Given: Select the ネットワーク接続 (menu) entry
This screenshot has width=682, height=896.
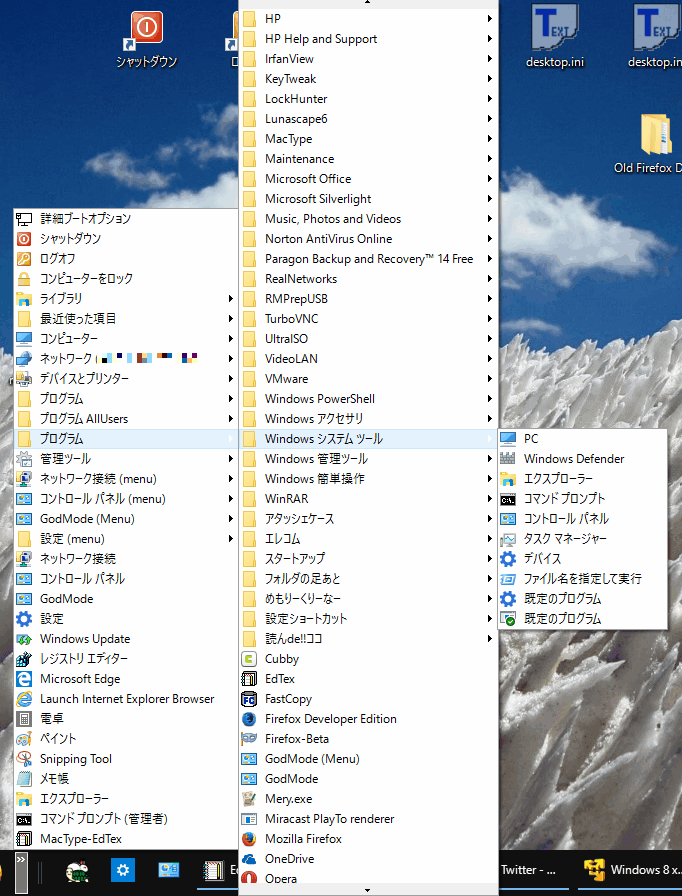Looking at the screenshot, I should pyautogui.click(x=126, y=479).
